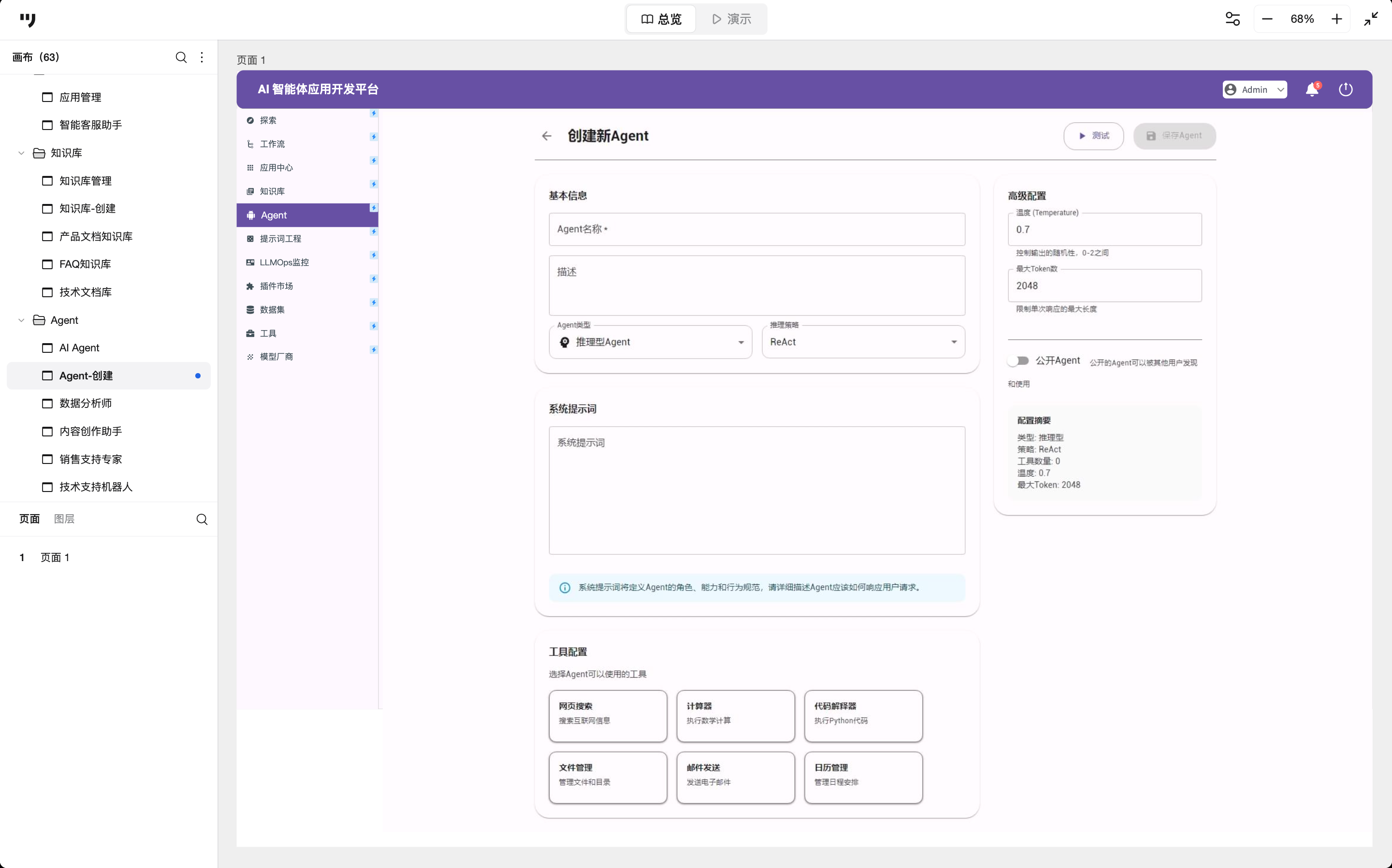Click the exit fullscreen arrows icon
Screen dimensions: 1392x868
coord(1371,19)
